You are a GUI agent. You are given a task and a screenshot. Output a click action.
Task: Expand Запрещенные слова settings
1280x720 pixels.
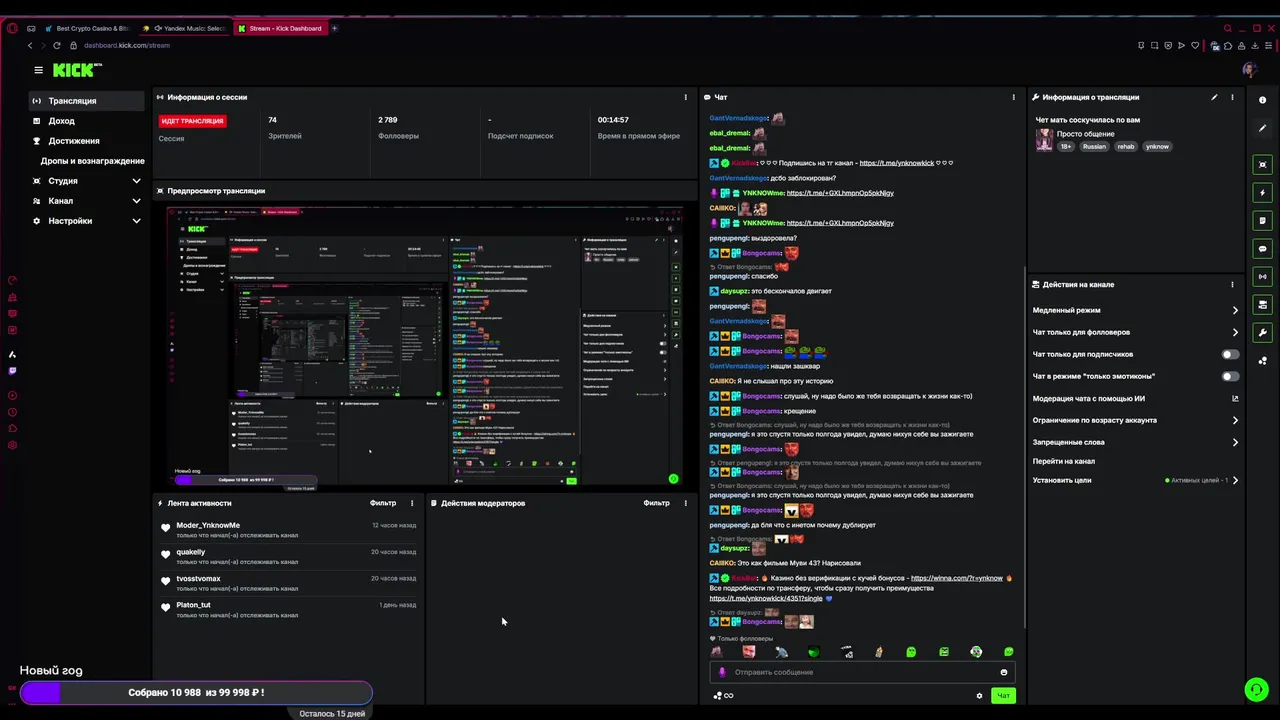[x=1135, y=442]
